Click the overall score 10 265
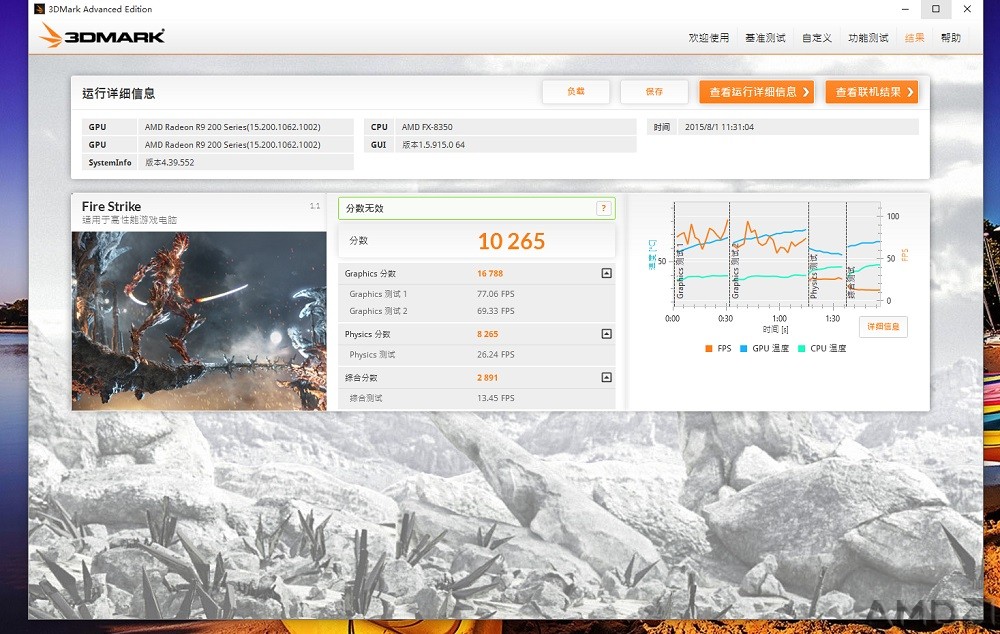 511,241
